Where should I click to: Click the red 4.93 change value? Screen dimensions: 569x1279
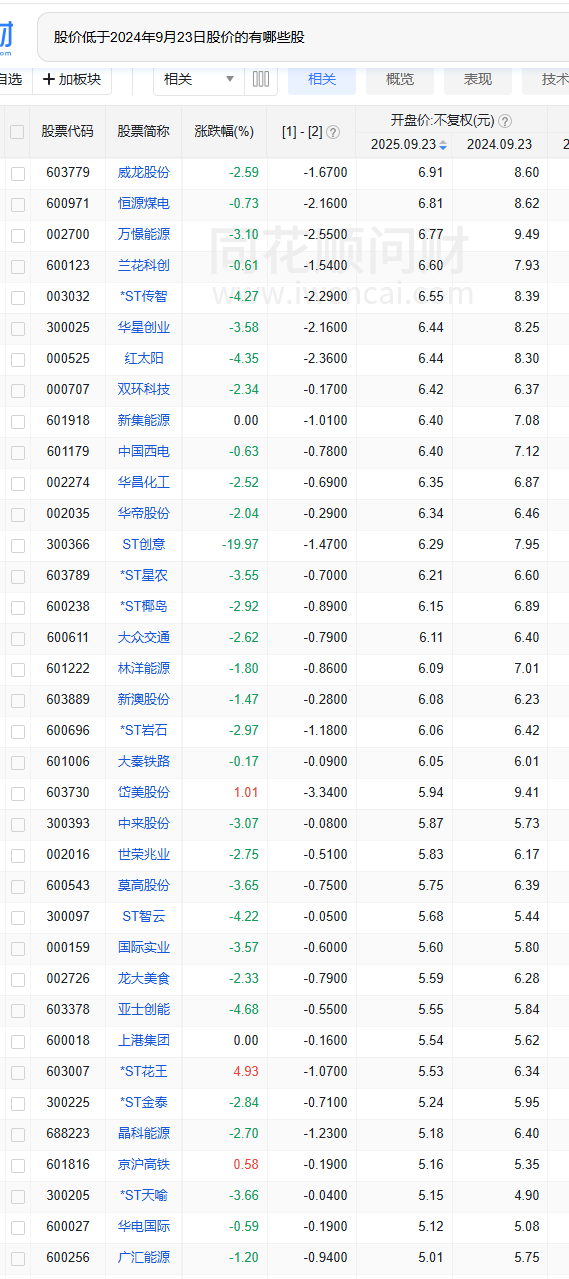click(x=246, y=1072)
